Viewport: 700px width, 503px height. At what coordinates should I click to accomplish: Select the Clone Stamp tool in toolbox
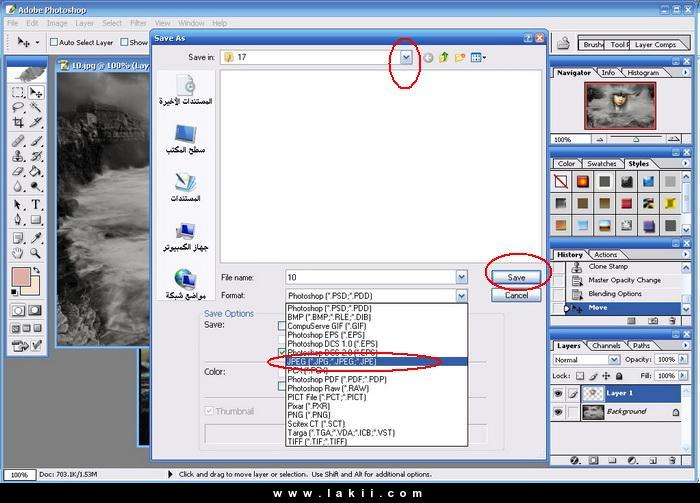coord(18,156)
